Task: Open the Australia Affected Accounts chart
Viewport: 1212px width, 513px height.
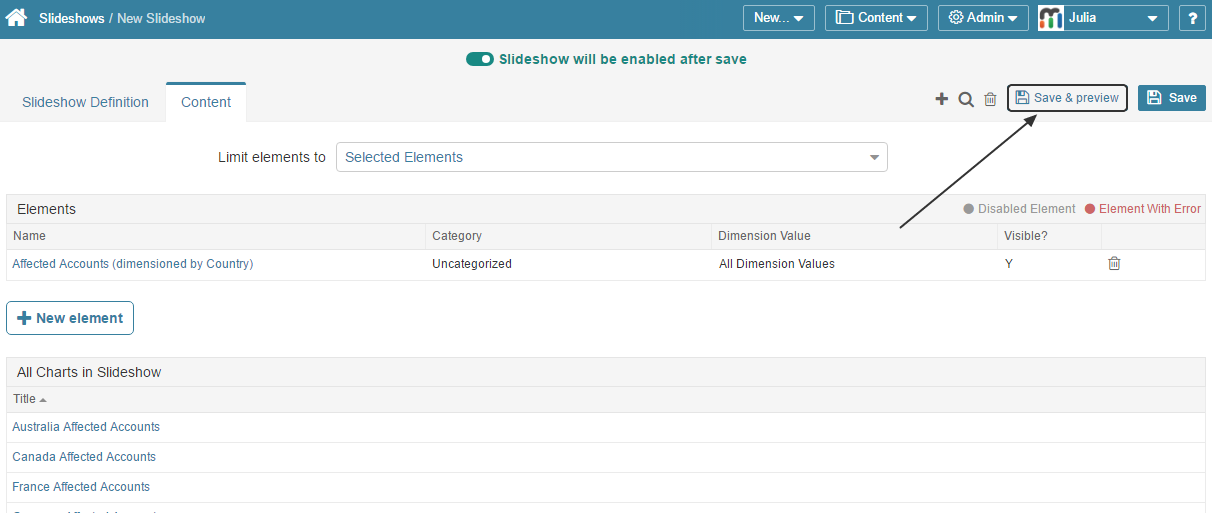Action: point(86,427)
